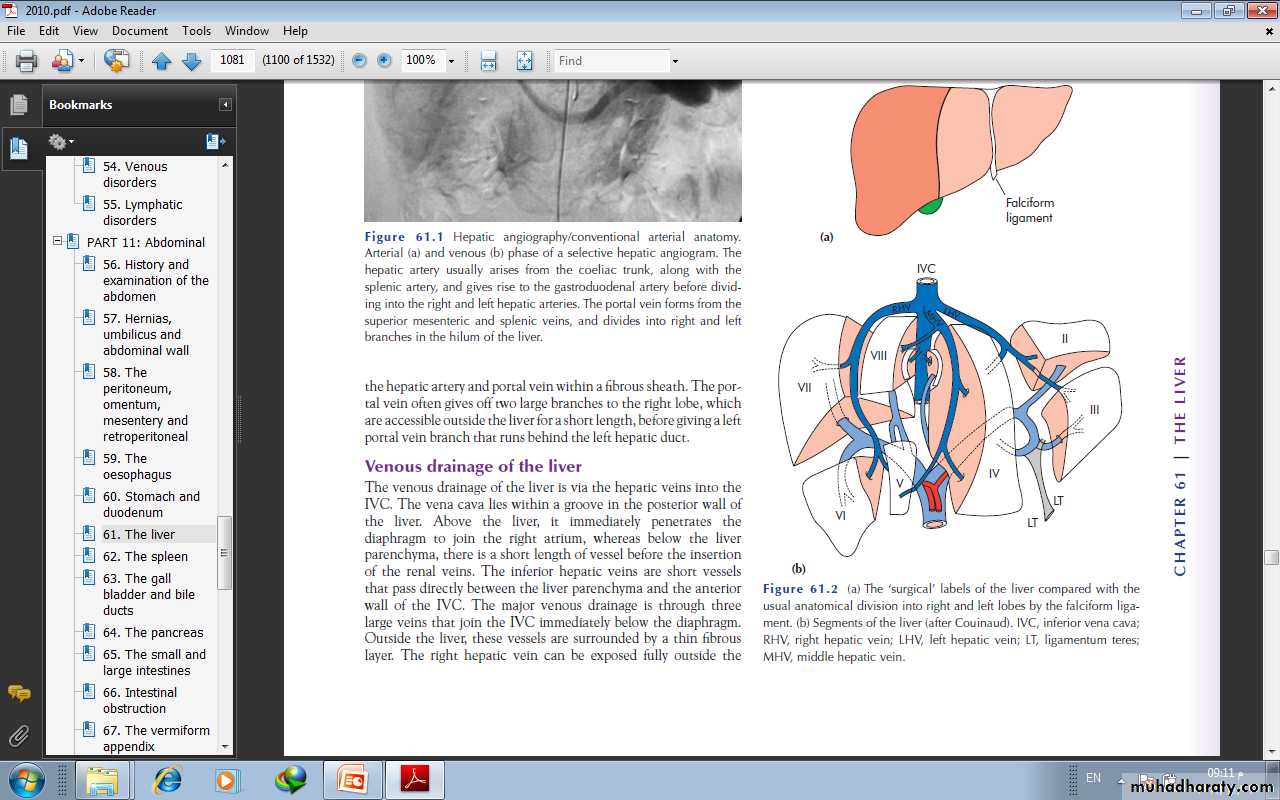Viewport: 1280px width, 800px height.
Task: Go to next page with down arrow
Action: [191, 61]
